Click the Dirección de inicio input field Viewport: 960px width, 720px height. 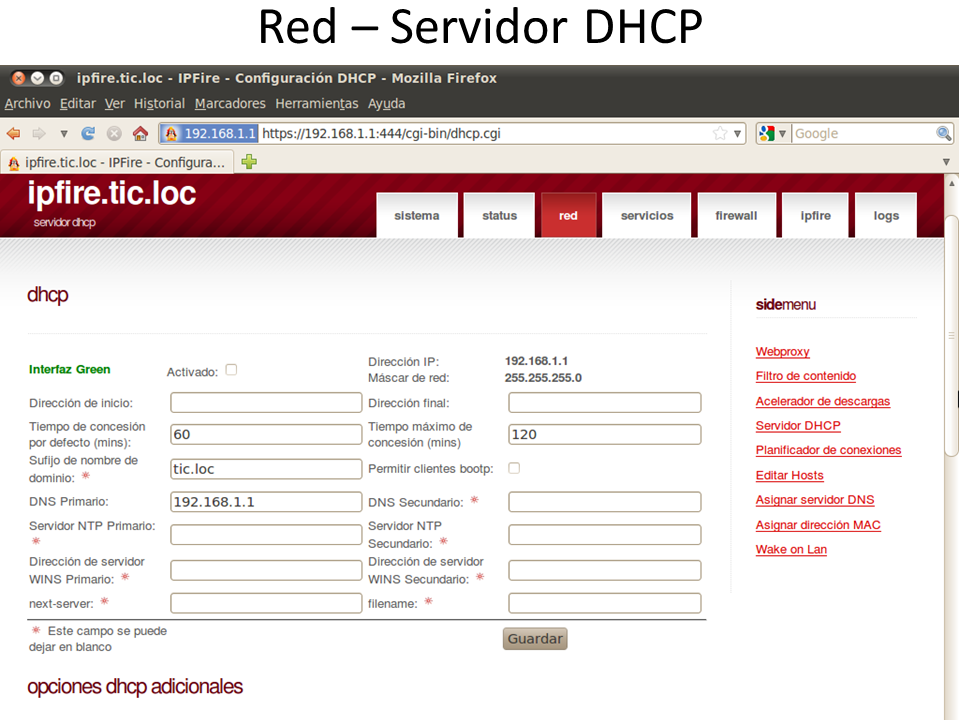click(265, 403)
